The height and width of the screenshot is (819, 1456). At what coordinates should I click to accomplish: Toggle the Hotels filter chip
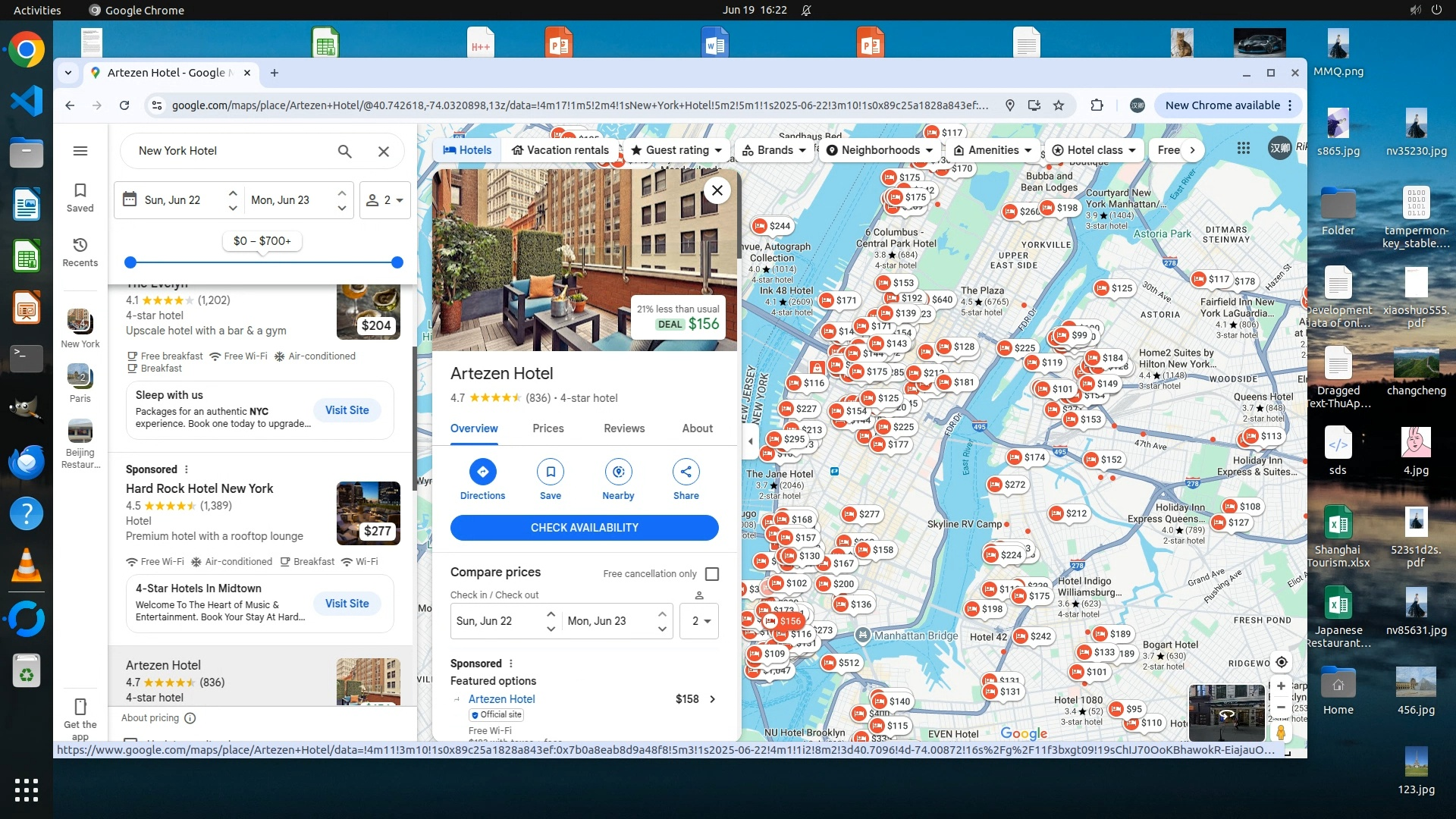click(x=467, y=150)
